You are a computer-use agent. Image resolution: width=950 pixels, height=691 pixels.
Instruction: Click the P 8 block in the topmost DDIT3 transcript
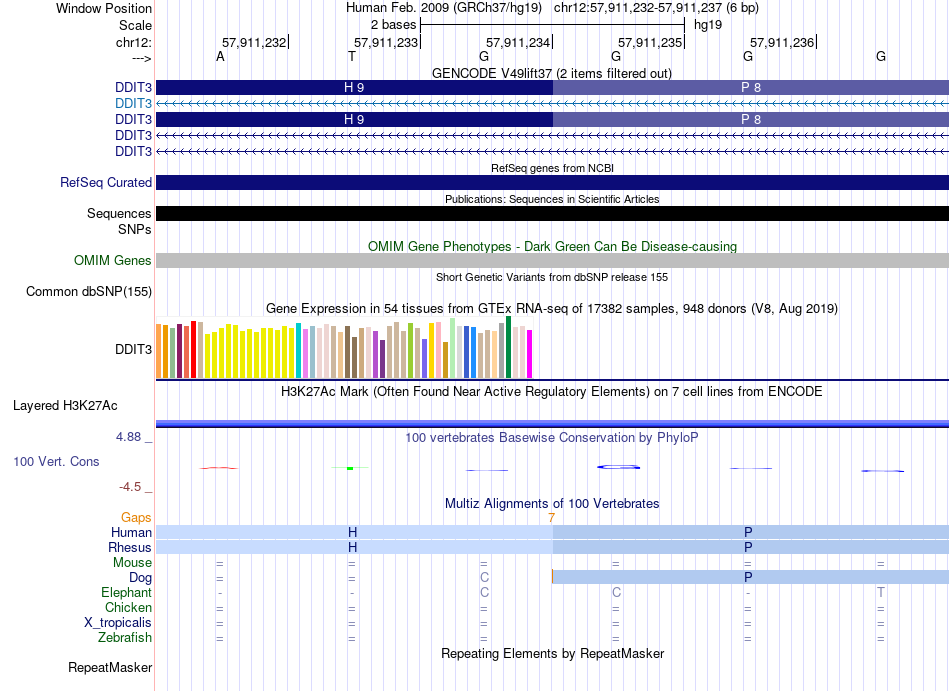click(x=751, y=87)
